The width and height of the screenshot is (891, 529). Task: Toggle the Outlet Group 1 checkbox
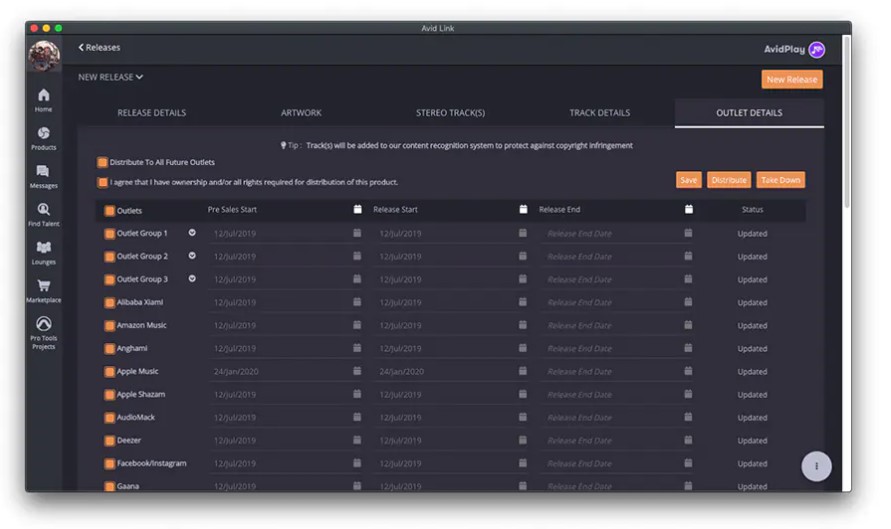109,234
